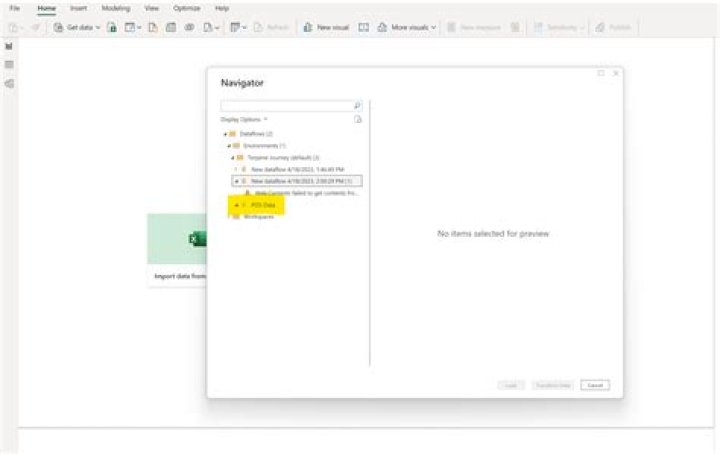Switch to Data view in sidebar

9,65
